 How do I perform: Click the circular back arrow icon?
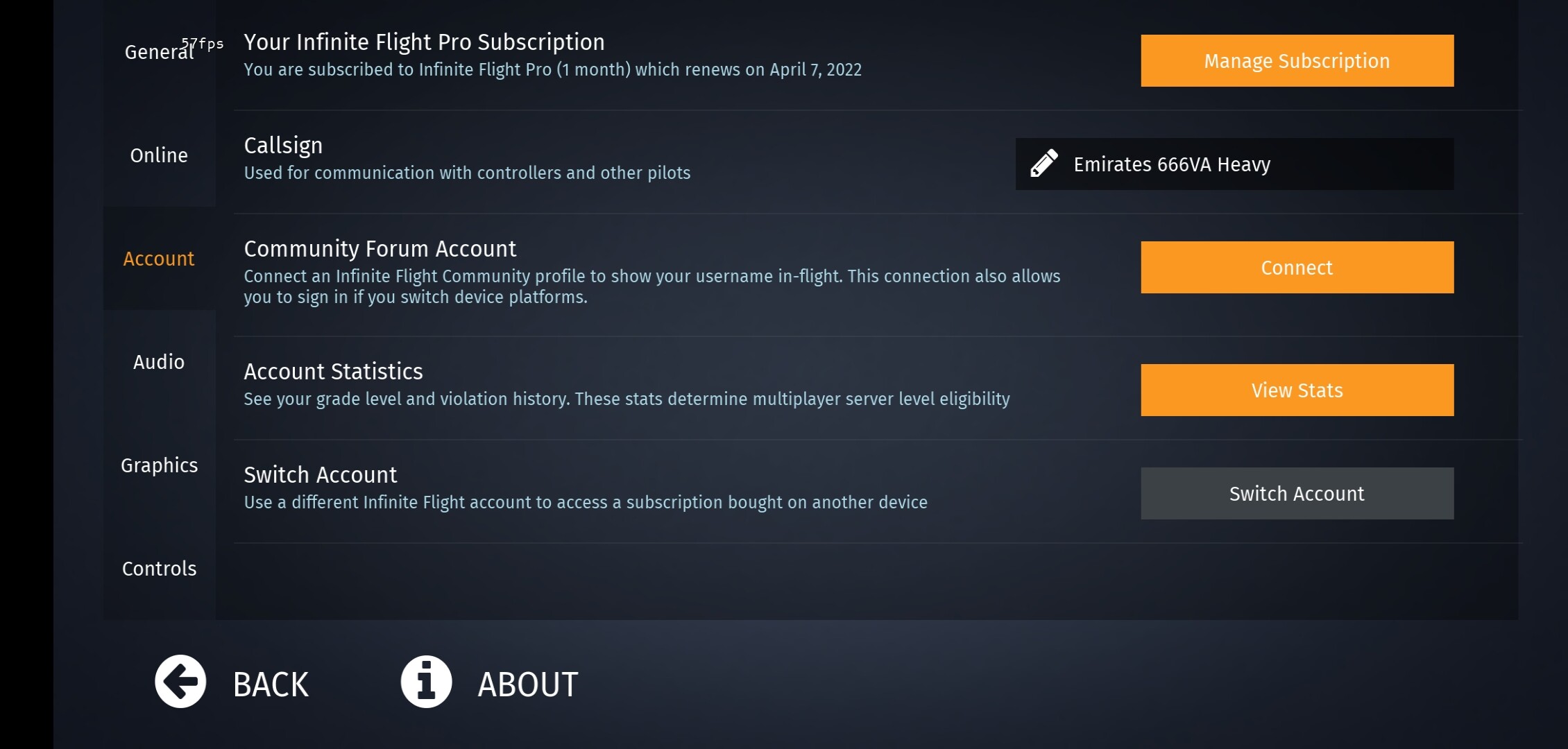[180, 682]
